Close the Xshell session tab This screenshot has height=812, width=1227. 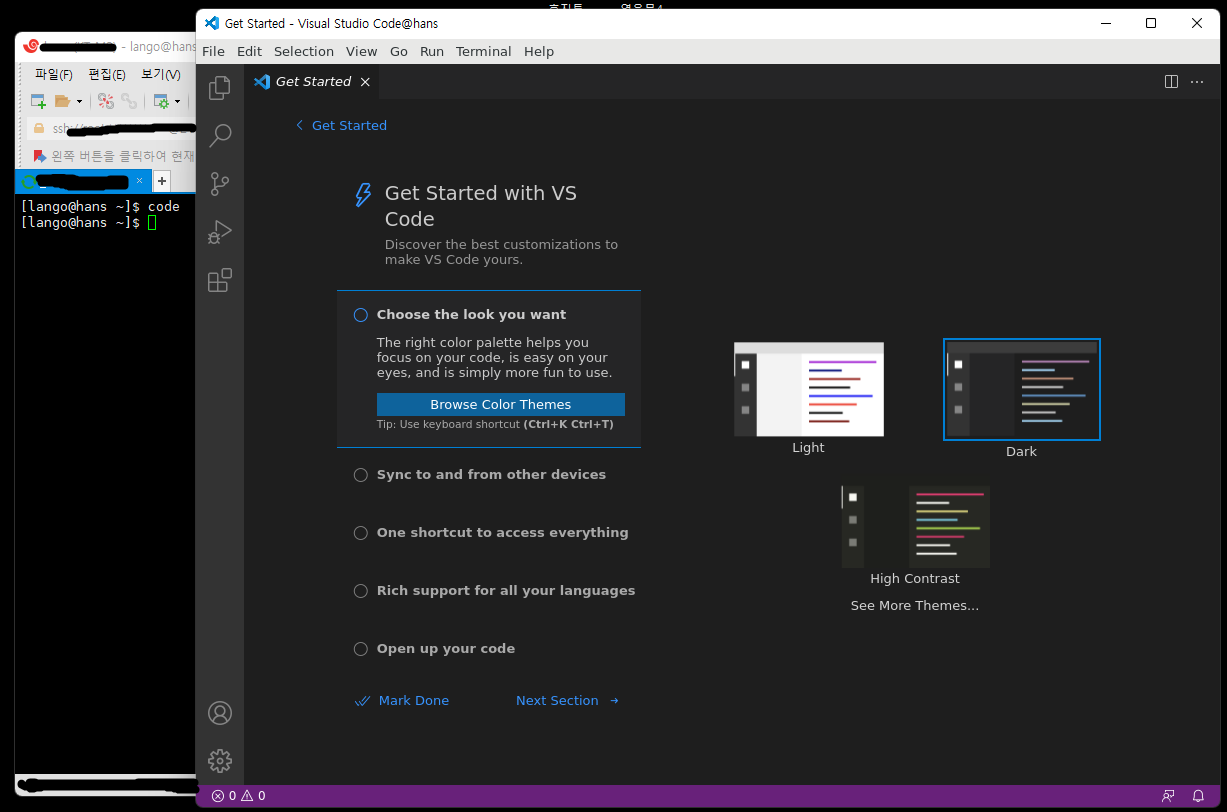[x=139, y=181]
